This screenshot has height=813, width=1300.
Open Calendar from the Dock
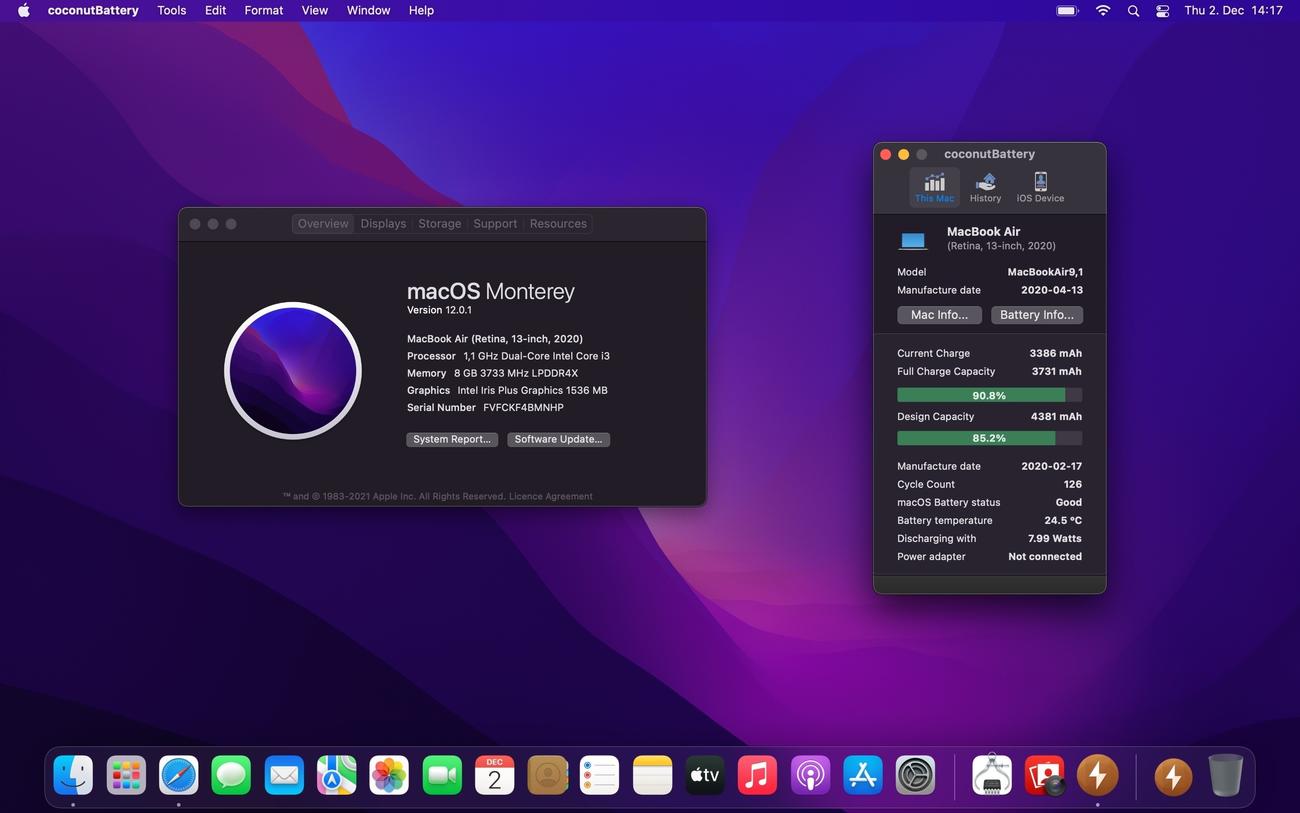[494, 775]
